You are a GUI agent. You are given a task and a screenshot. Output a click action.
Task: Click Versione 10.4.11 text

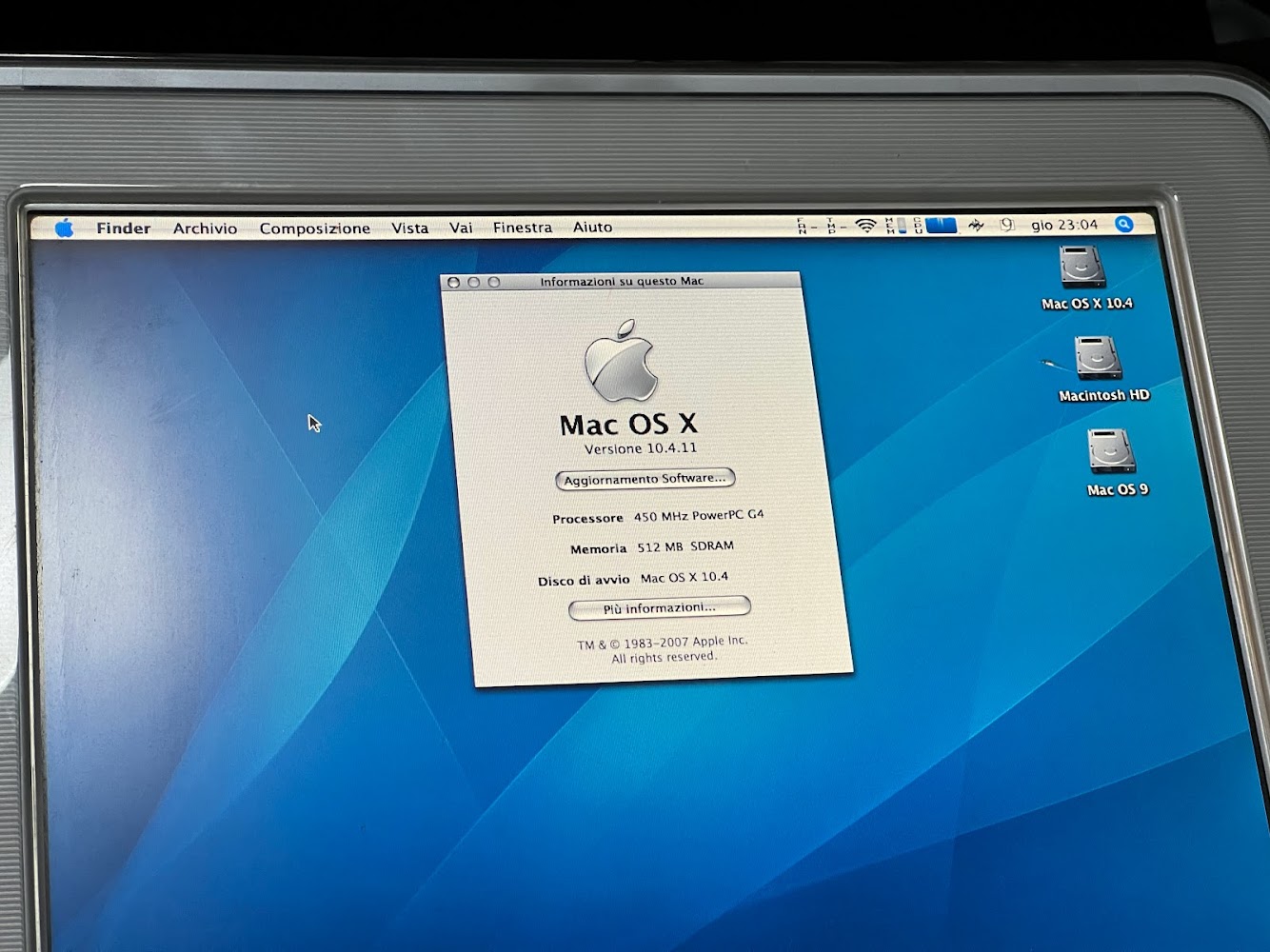641,448
